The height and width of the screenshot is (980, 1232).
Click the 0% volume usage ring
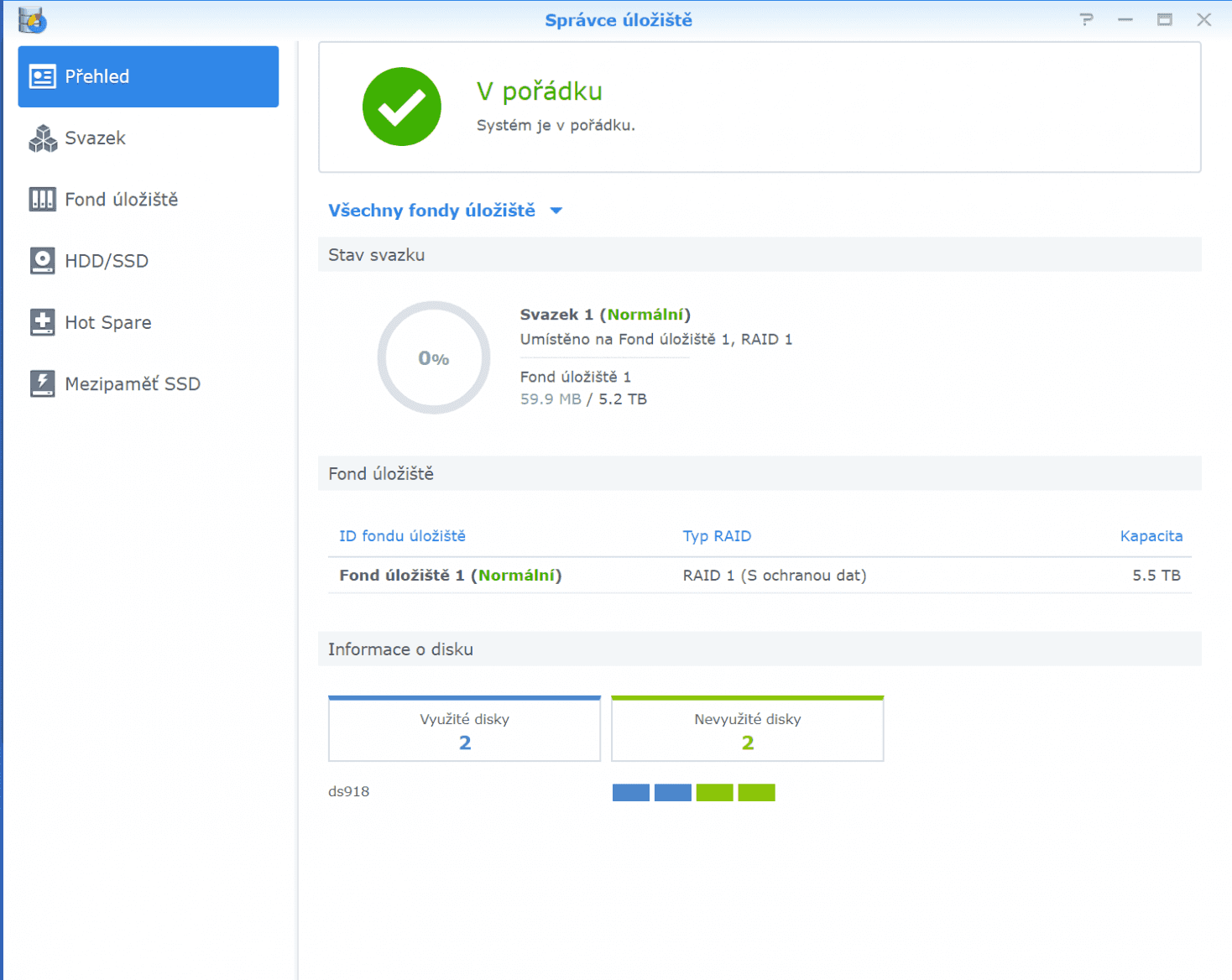point(434,357)
